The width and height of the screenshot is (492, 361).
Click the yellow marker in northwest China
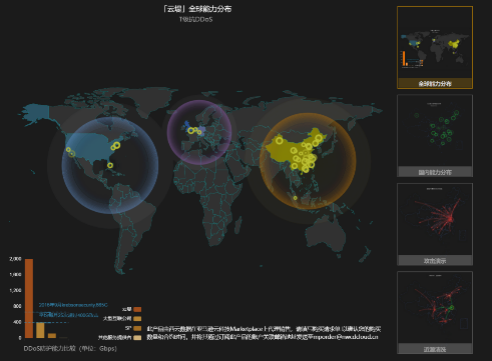pos(279,141)
